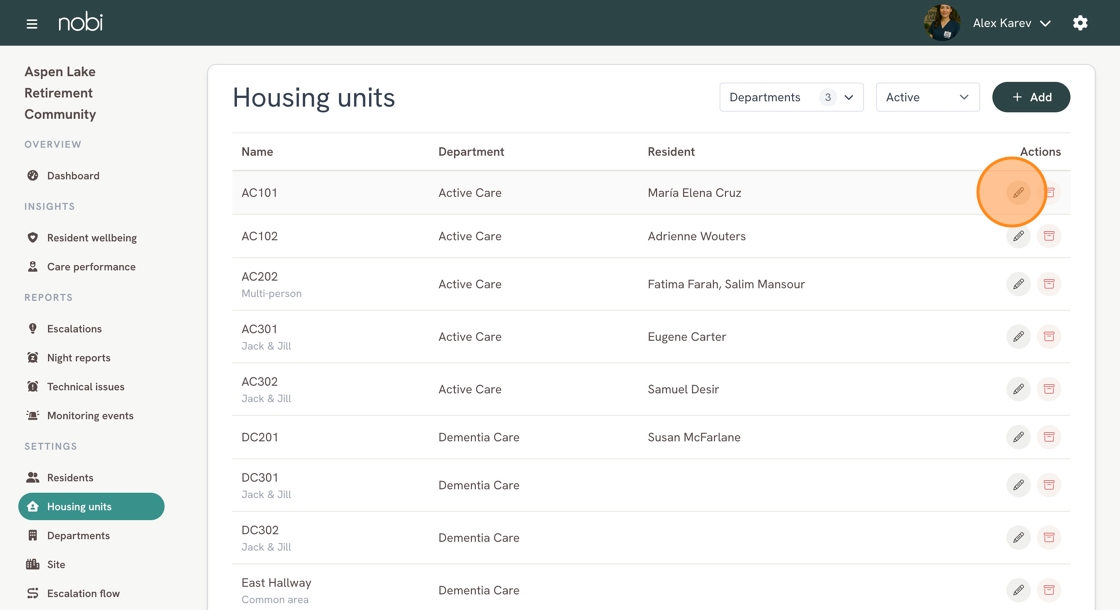Archive housing unit DC301

pyautogui.click(x=1049, y=485)
